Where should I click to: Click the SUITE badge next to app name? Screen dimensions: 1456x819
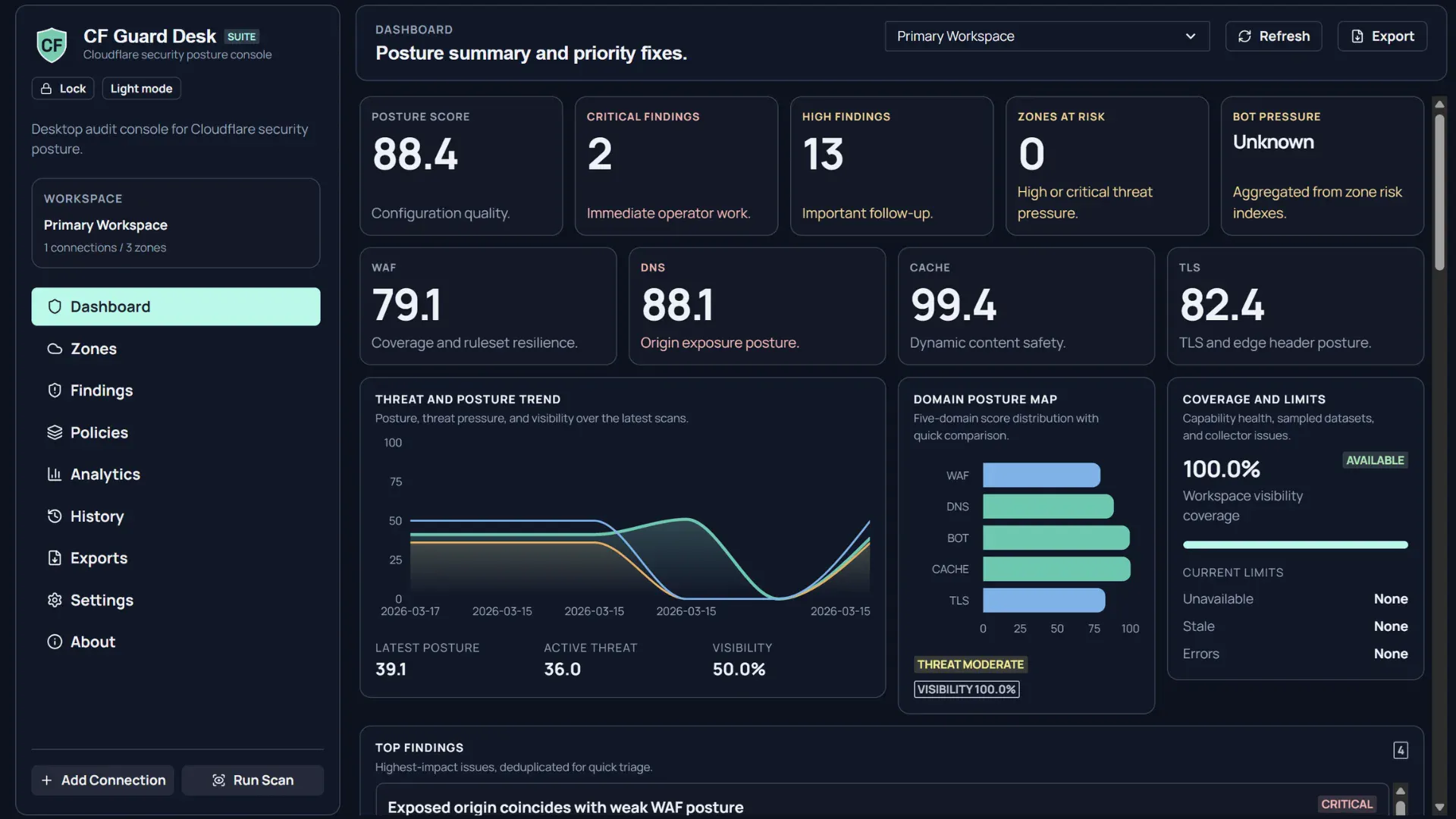click(x=242, y=36)
